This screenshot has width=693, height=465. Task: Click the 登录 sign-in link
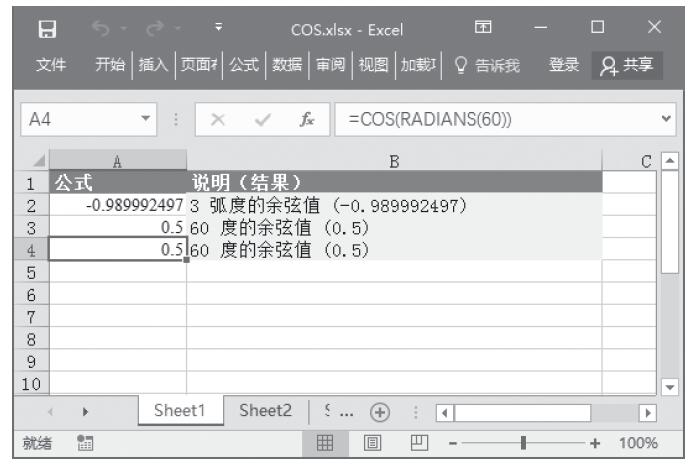coord(565,66)
